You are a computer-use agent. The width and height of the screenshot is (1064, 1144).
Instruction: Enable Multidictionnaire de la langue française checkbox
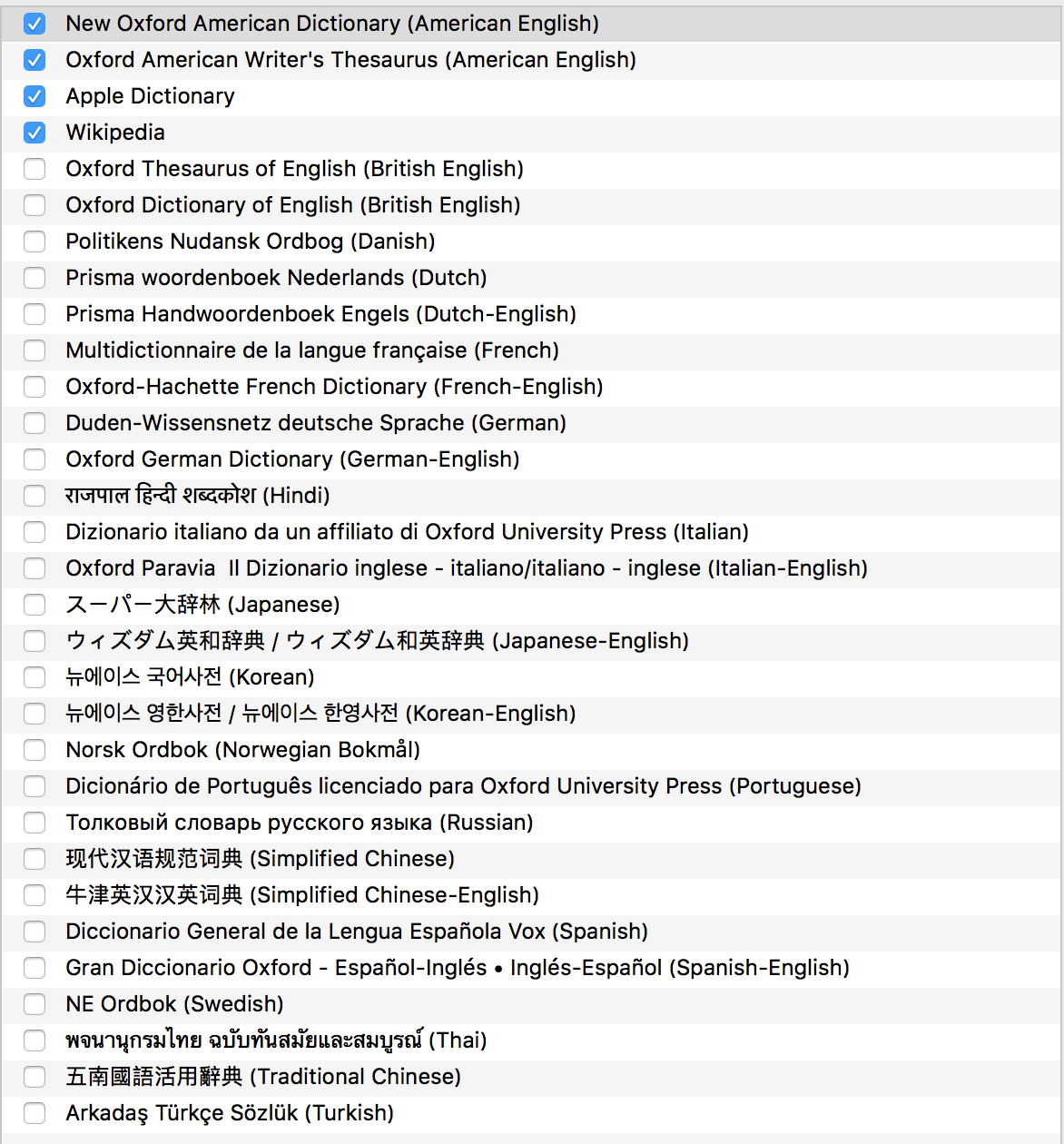click(x=34, y=350)
